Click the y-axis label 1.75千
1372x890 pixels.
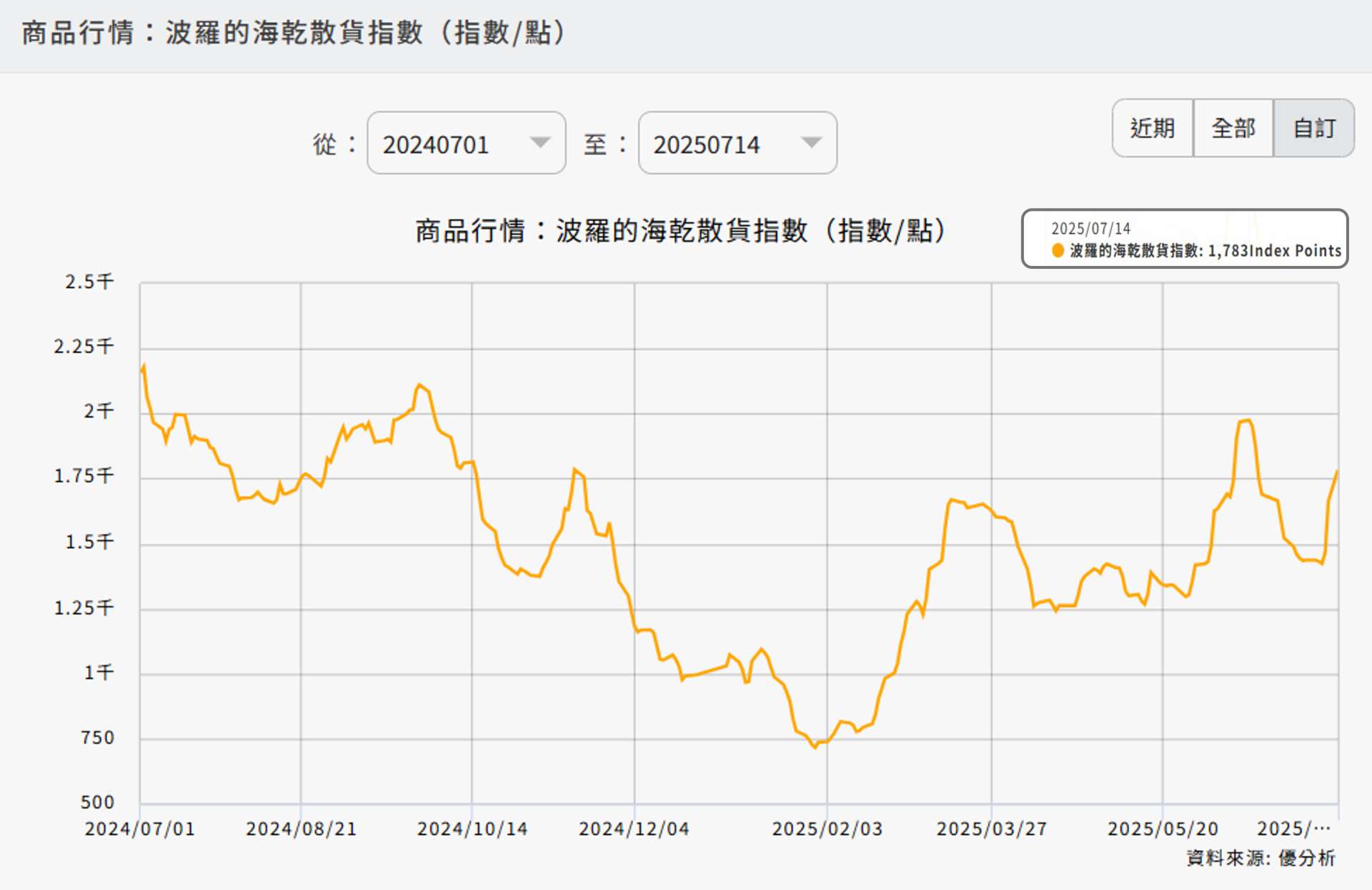point(84,476)
